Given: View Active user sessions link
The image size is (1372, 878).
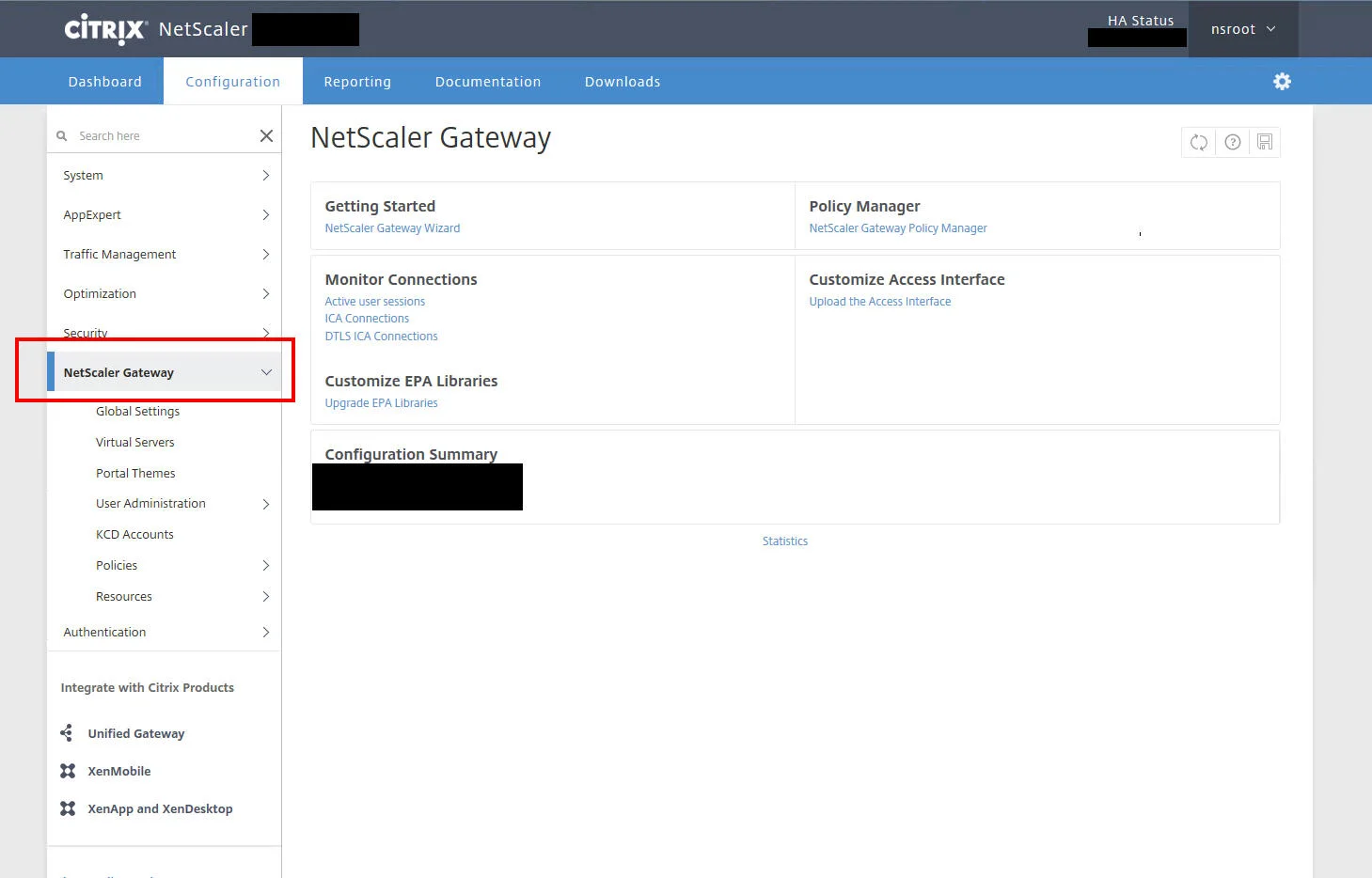Looking at the screenshot, I should coord(375,302).
